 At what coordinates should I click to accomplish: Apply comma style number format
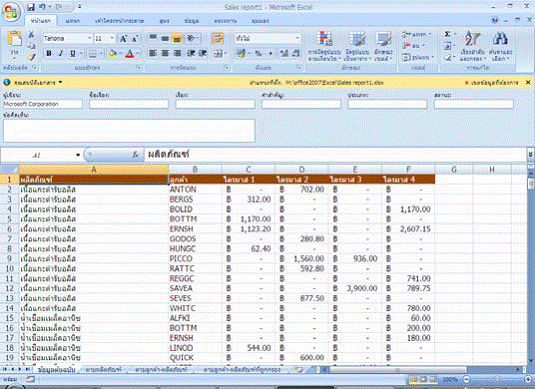pos(271,53)
